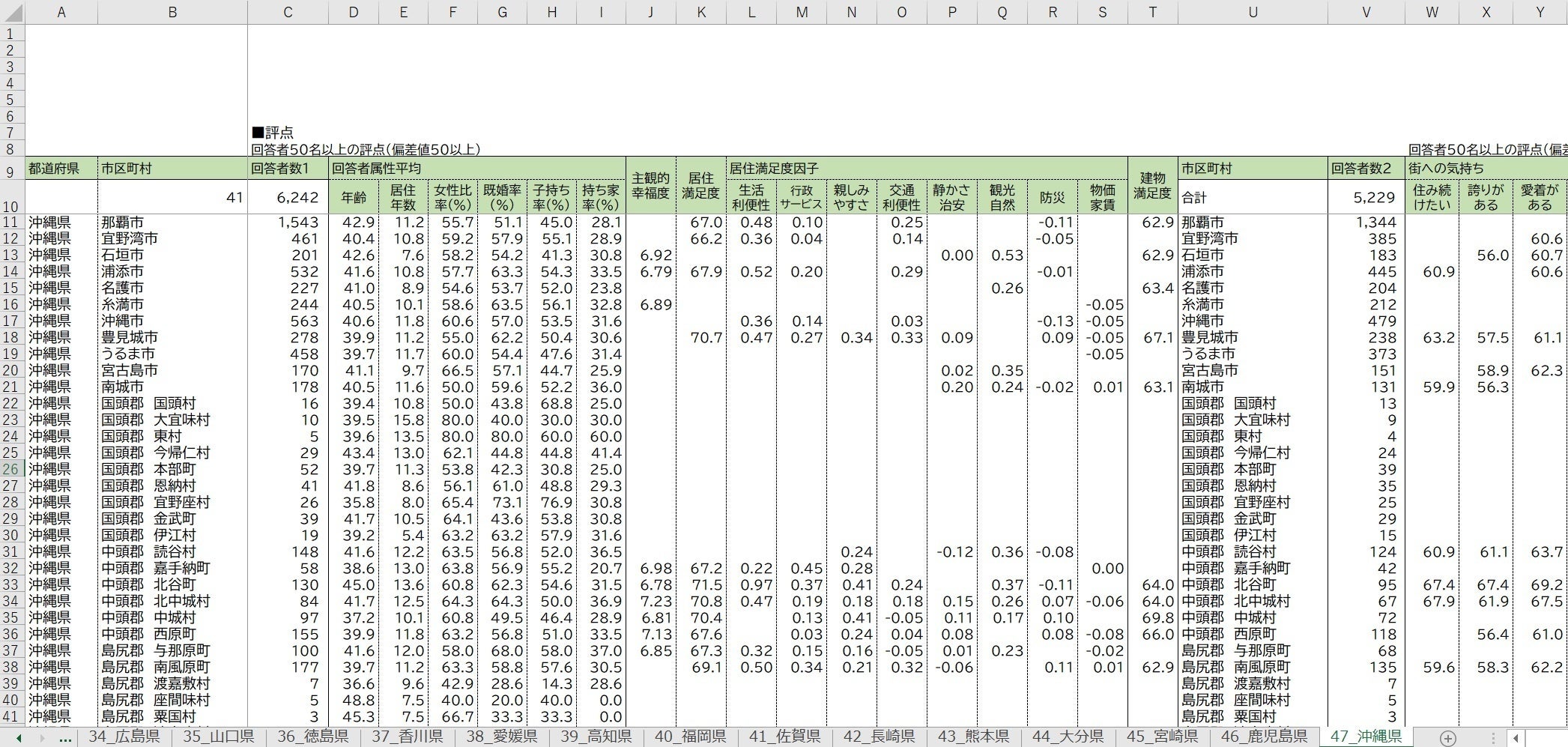Select the 44_大分県 sheet tab
This screenshot has width=1568, height=747.
pos(1068,737)
